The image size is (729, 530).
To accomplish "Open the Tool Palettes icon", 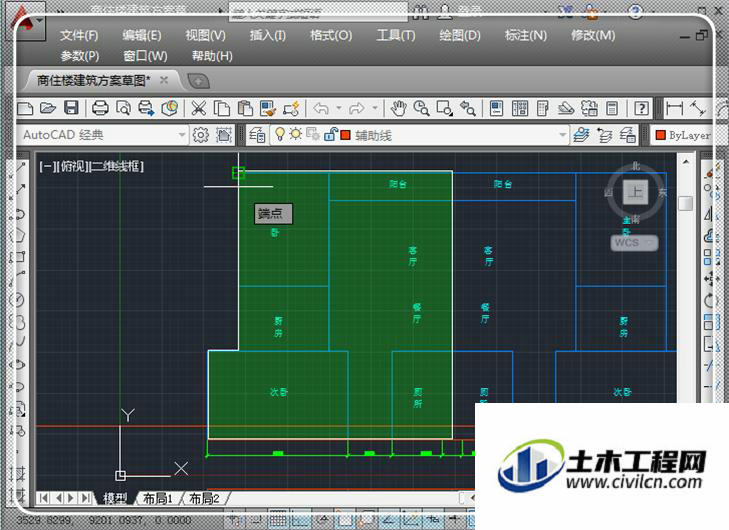I will click(543, 109).
